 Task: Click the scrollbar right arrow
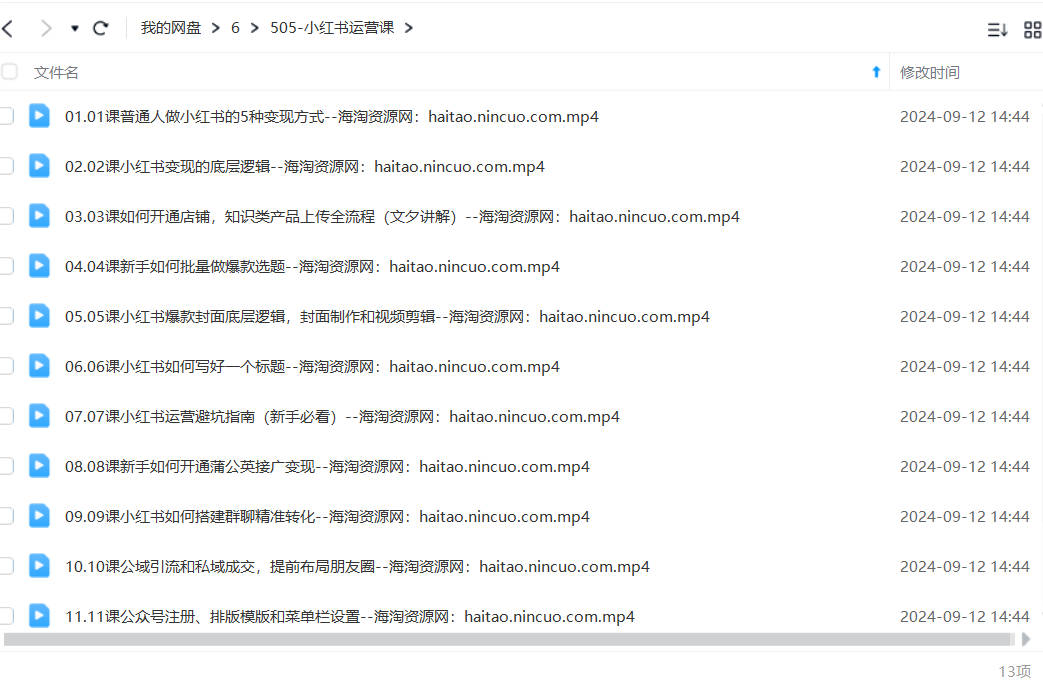click(x=1026, y=639)
